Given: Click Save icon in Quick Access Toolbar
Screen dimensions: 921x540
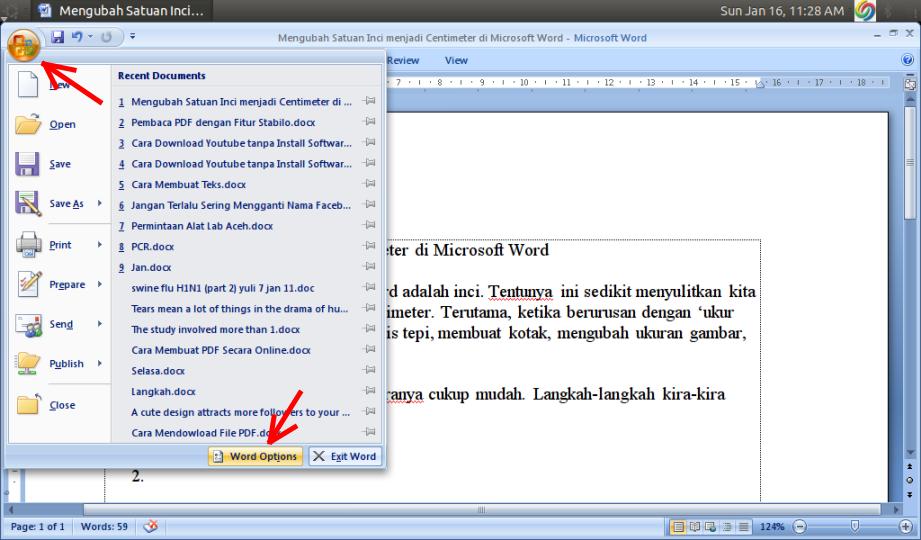Looking at the screenshot, I should (x=58, y=37).
